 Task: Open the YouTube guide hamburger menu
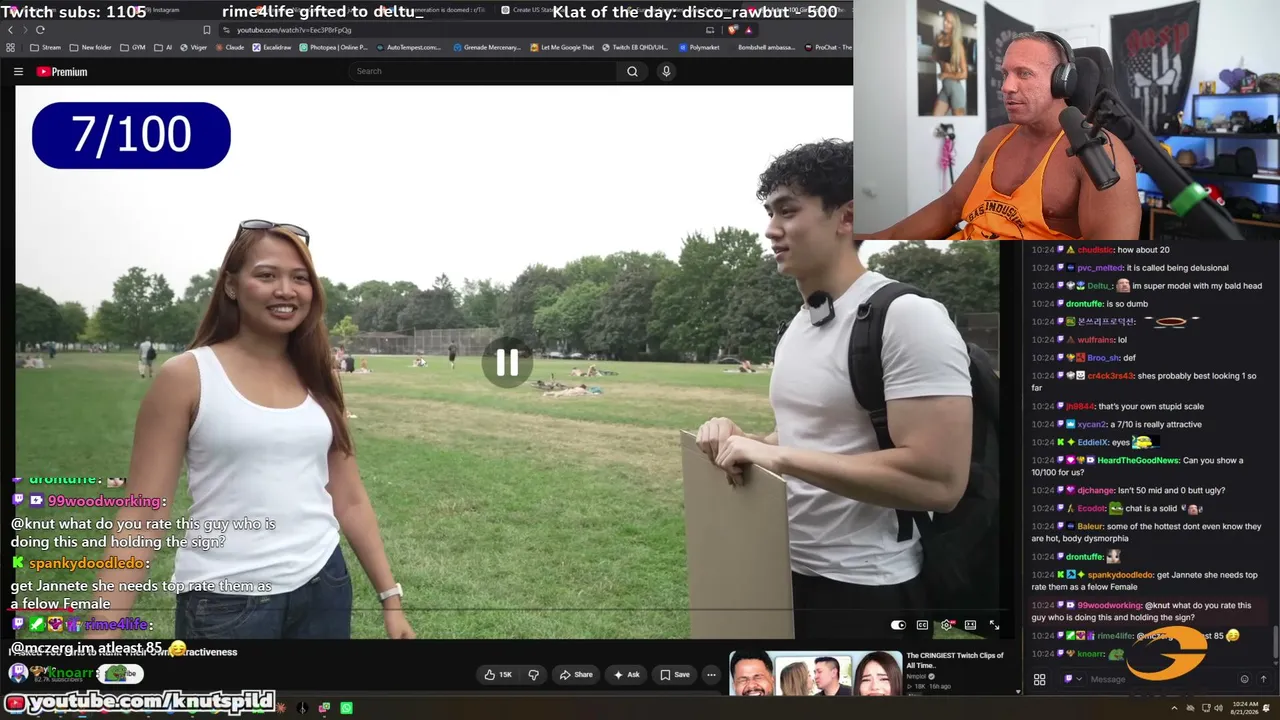point(18,72)
